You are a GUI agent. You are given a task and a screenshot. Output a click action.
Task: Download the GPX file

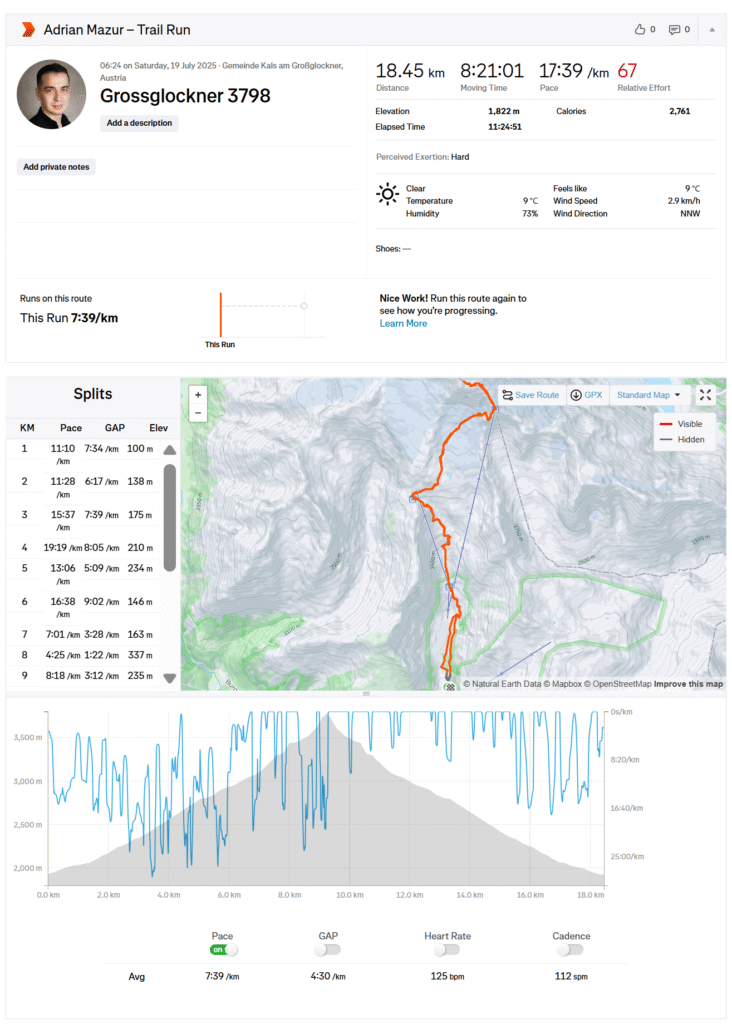(587, 395)
